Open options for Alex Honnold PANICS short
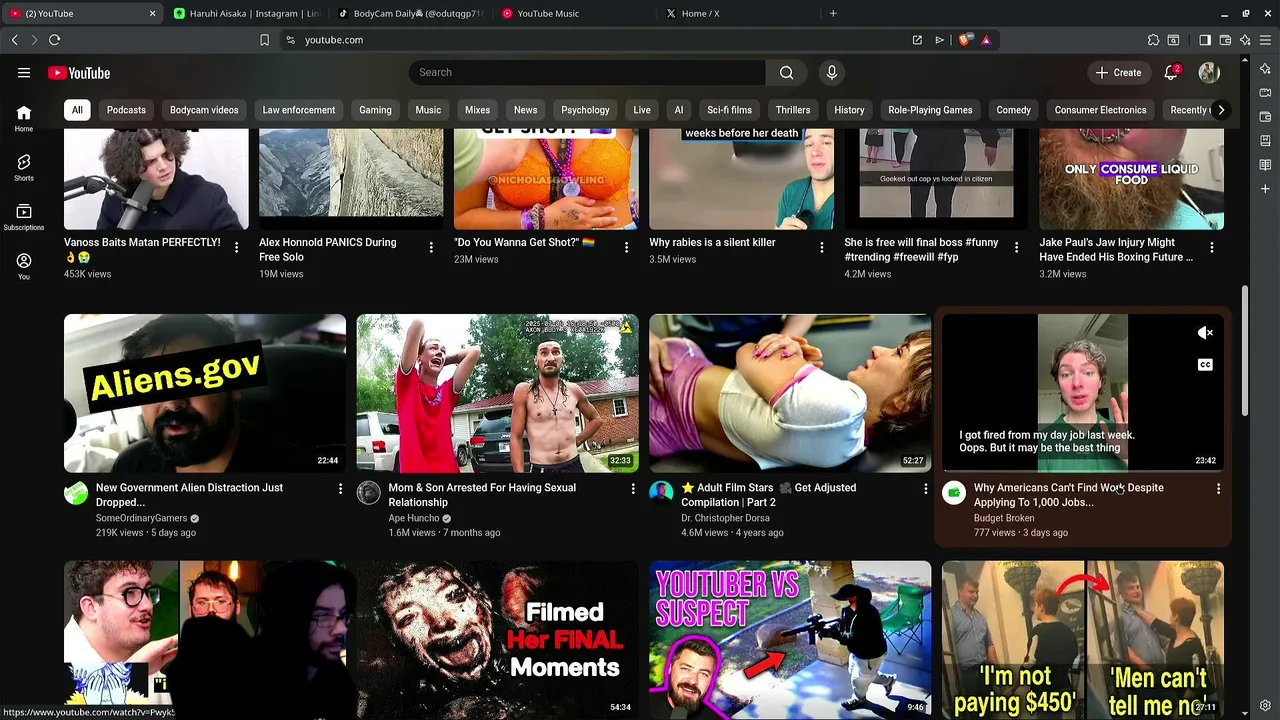 click(x=431, y=247)
